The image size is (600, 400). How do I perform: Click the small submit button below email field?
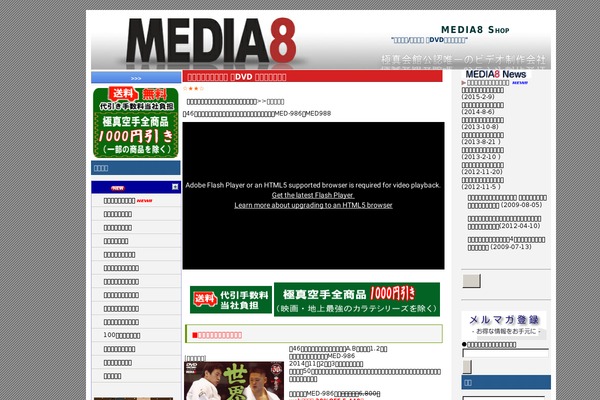click(467, 367)
